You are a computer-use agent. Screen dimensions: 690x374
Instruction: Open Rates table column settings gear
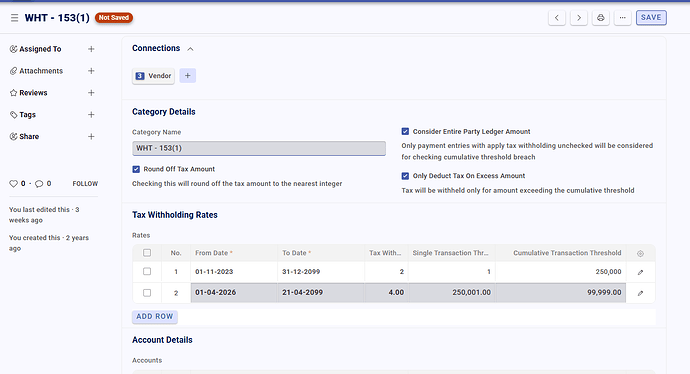pos(640,253)
